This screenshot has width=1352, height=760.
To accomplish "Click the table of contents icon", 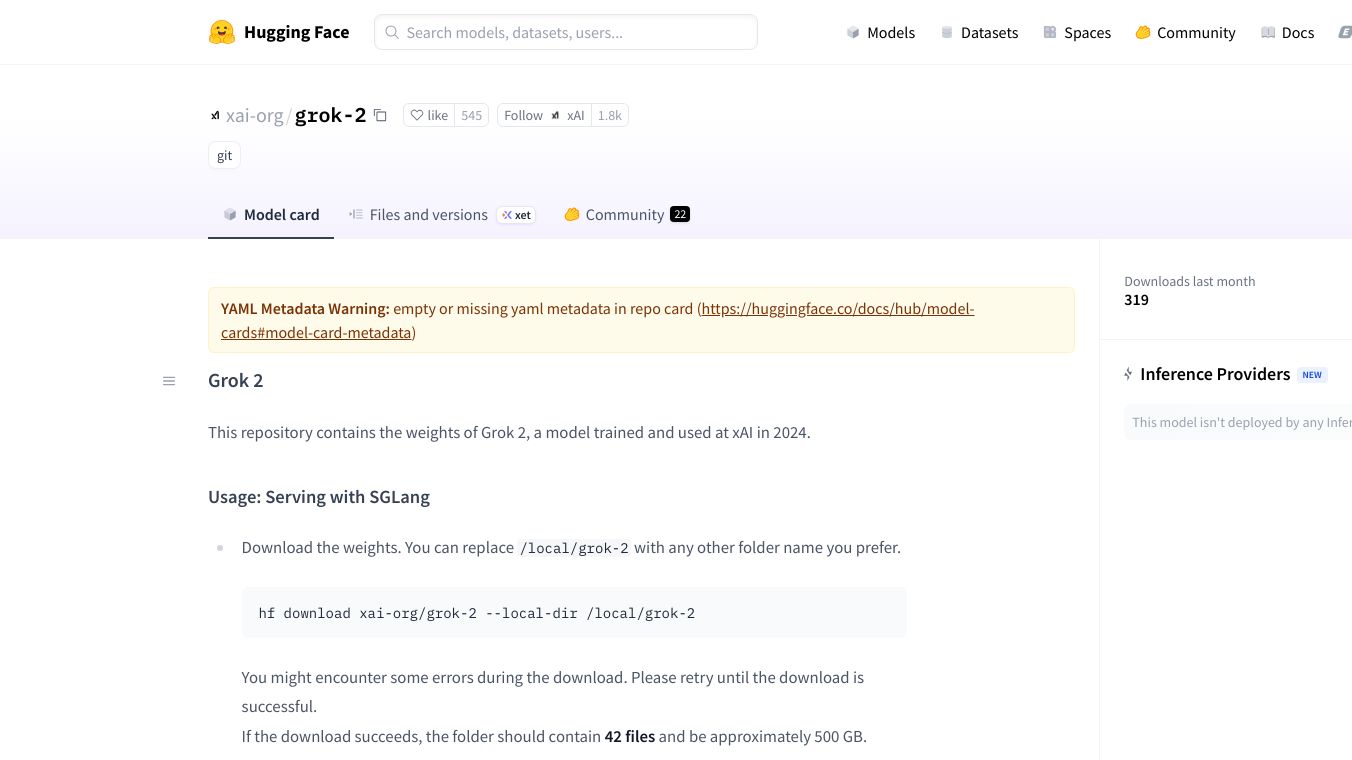I will (169, 381).
